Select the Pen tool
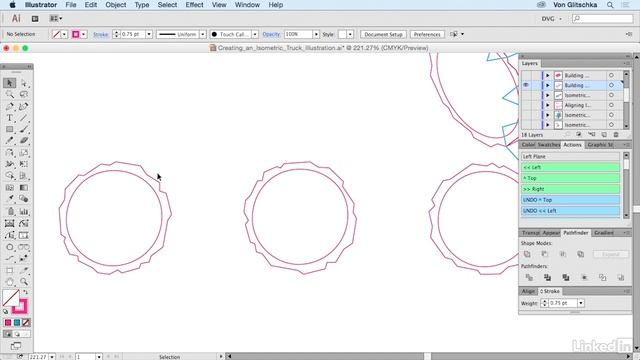Viewport: 640px width, 360px height. 9,106
